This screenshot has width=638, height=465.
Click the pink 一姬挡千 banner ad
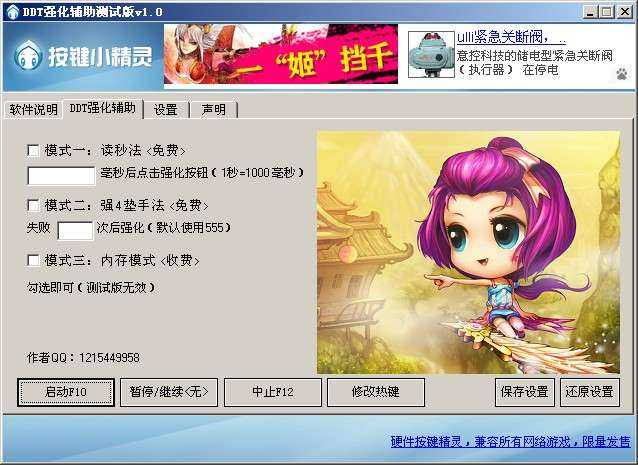(281, 54)
